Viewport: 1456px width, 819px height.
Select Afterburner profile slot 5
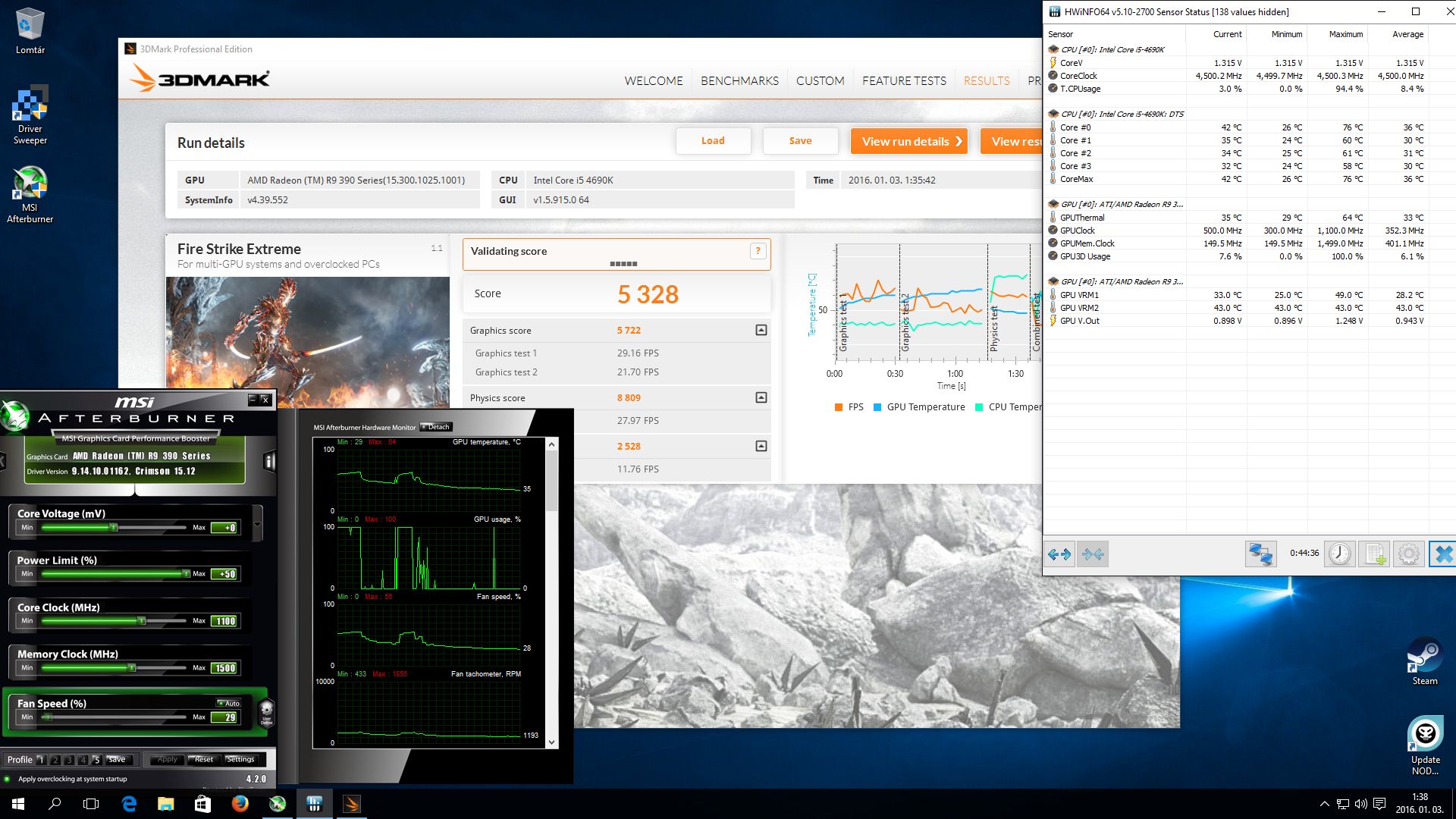[97, 760]
